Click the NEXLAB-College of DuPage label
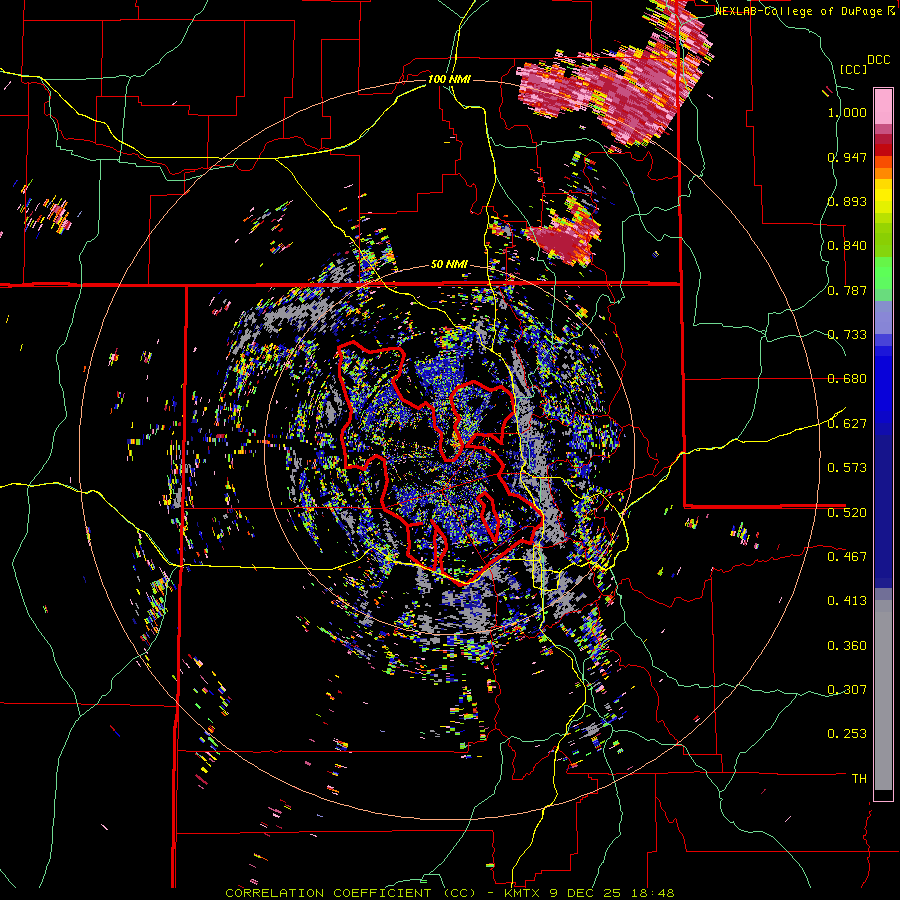The image size is (900, 900). coord(798,11)
